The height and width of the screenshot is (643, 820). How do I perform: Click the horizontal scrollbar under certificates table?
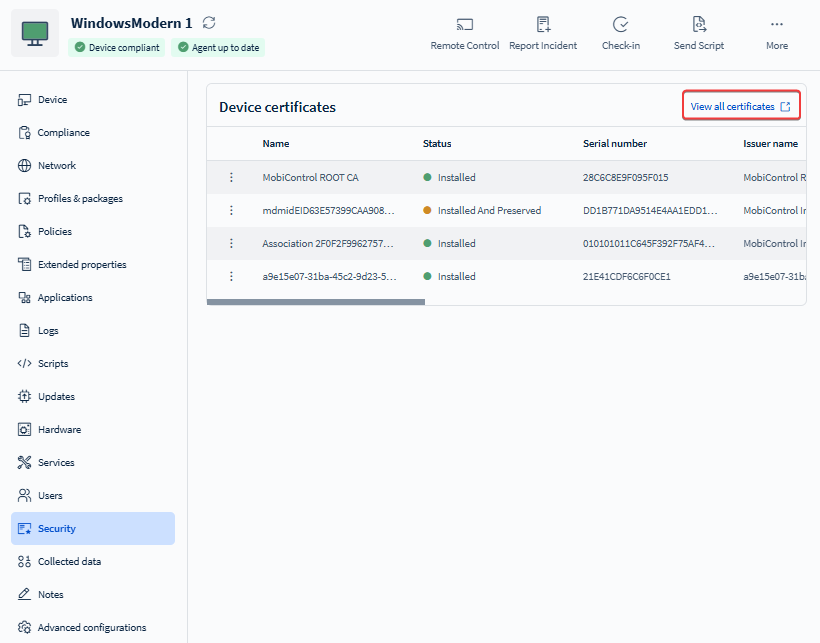pyautogui.click(x=316, y=301)
